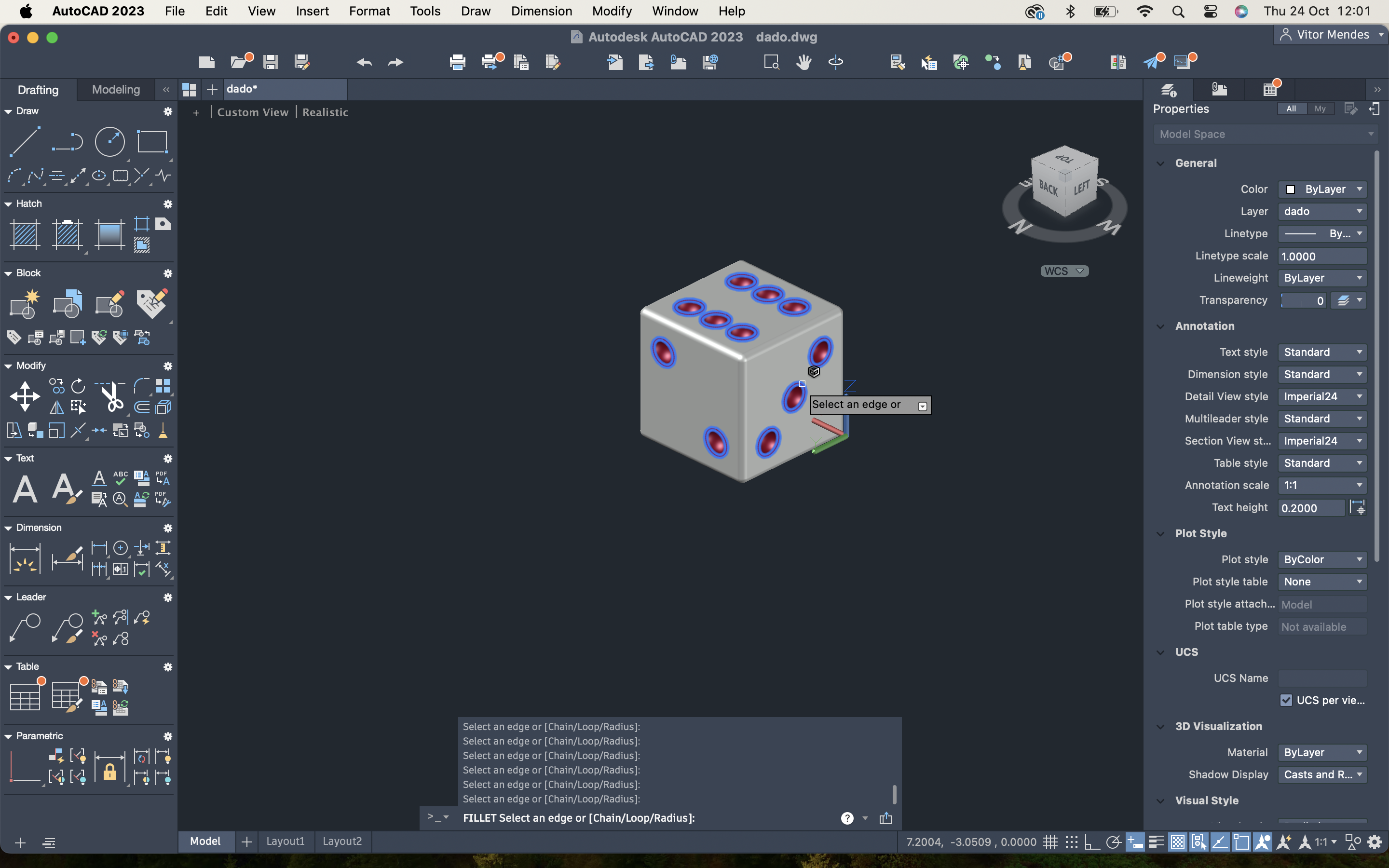1389x868 pixels.
Task: Select the Move tool in Modify
Action: pyautogui.click(x=25, y=396)
